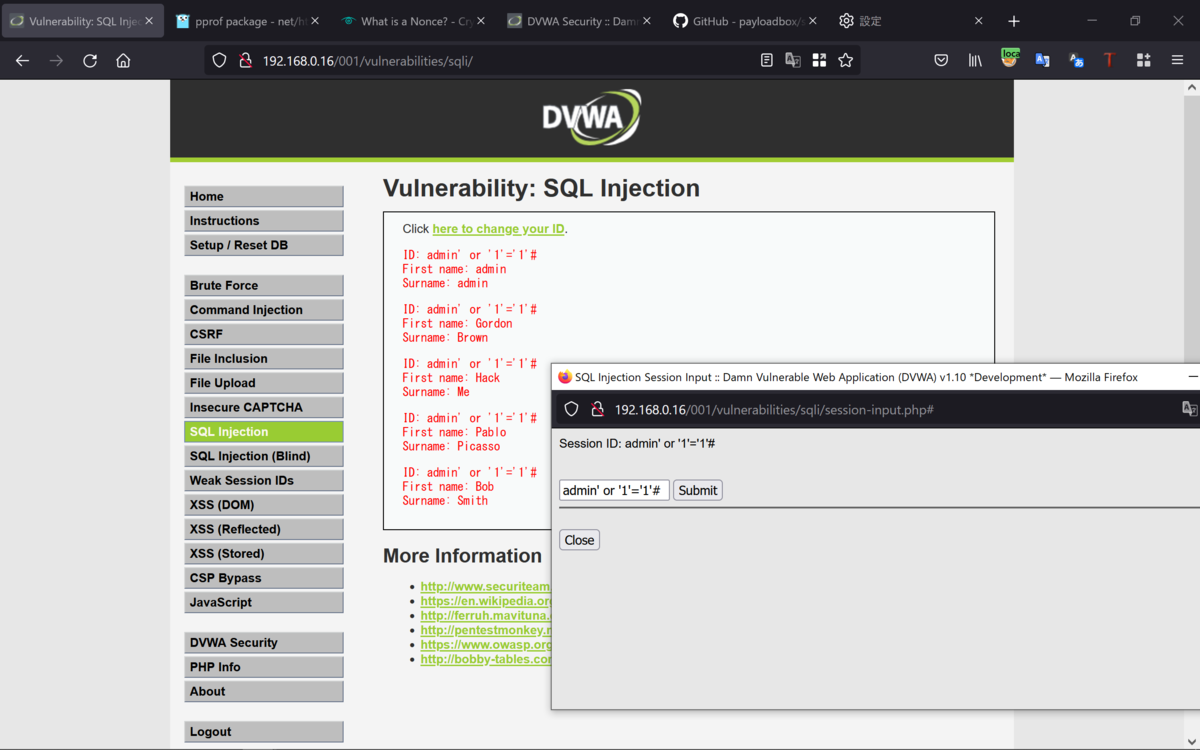Click the translate page icon in address bar

[793, 60]
